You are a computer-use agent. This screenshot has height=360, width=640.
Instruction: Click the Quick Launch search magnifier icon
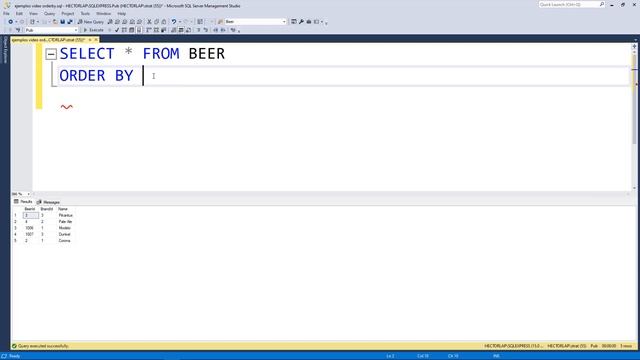pyautogui.click(x=602, y=4)
